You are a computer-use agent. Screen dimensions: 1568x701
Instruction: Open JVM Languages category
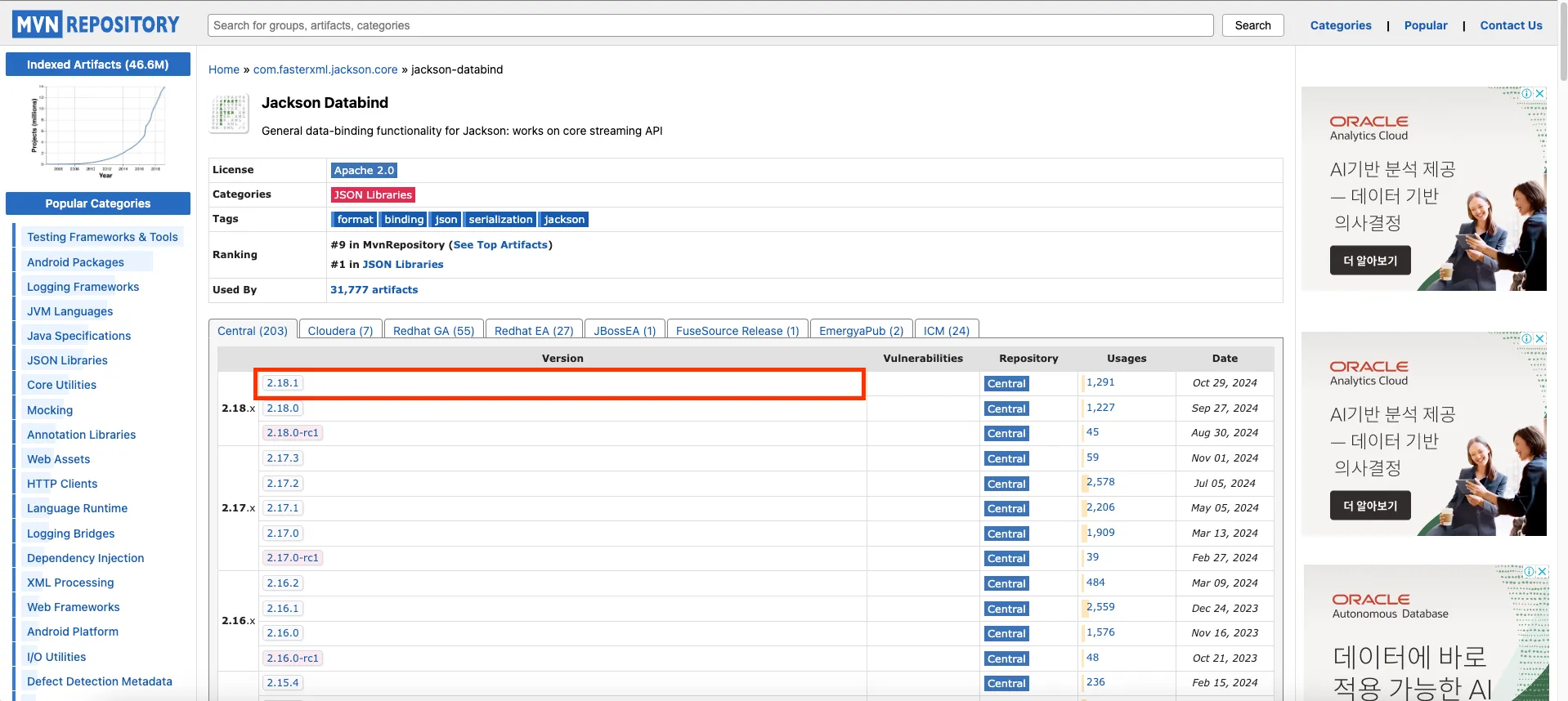(x=69, y=310)
